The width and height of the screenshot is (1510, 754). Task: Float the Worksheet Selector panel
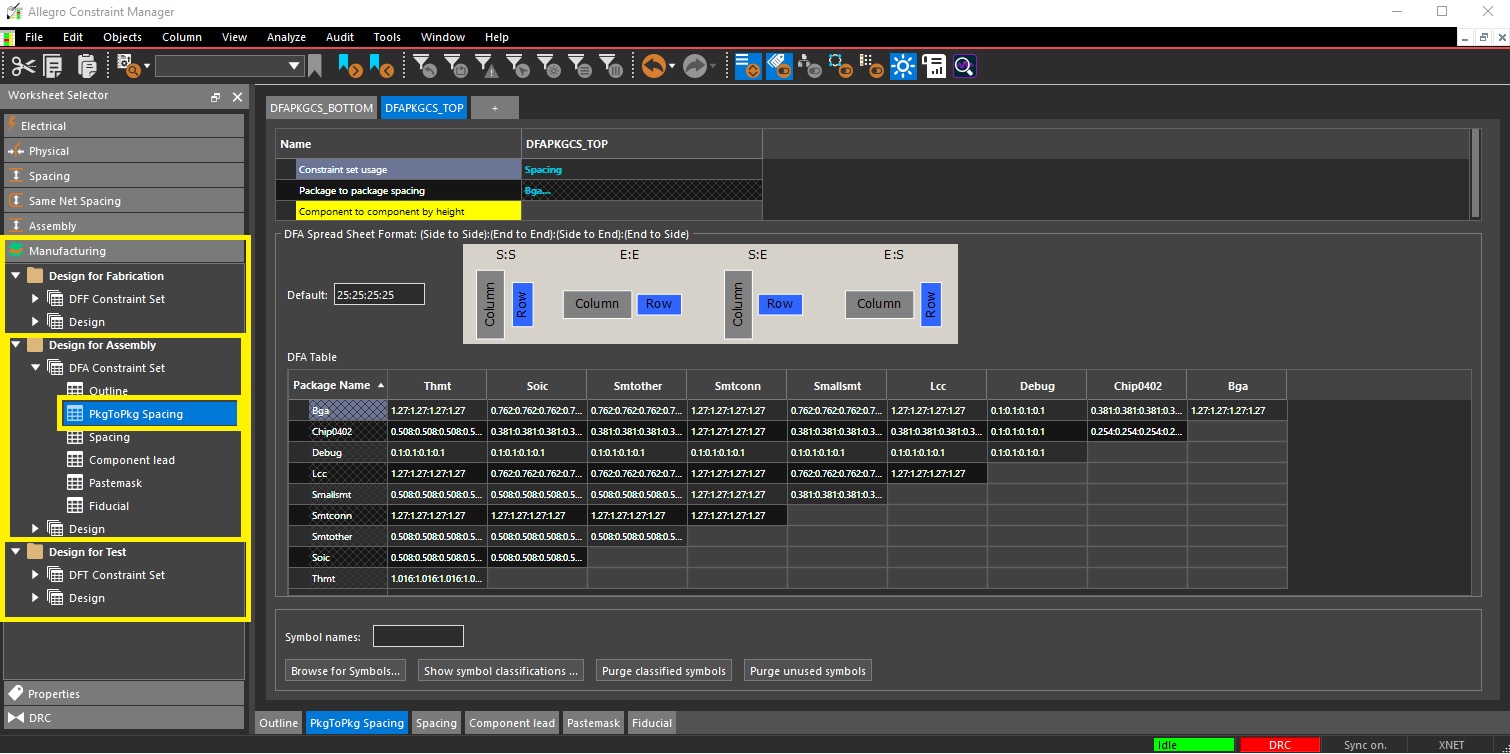pos(215,97)
